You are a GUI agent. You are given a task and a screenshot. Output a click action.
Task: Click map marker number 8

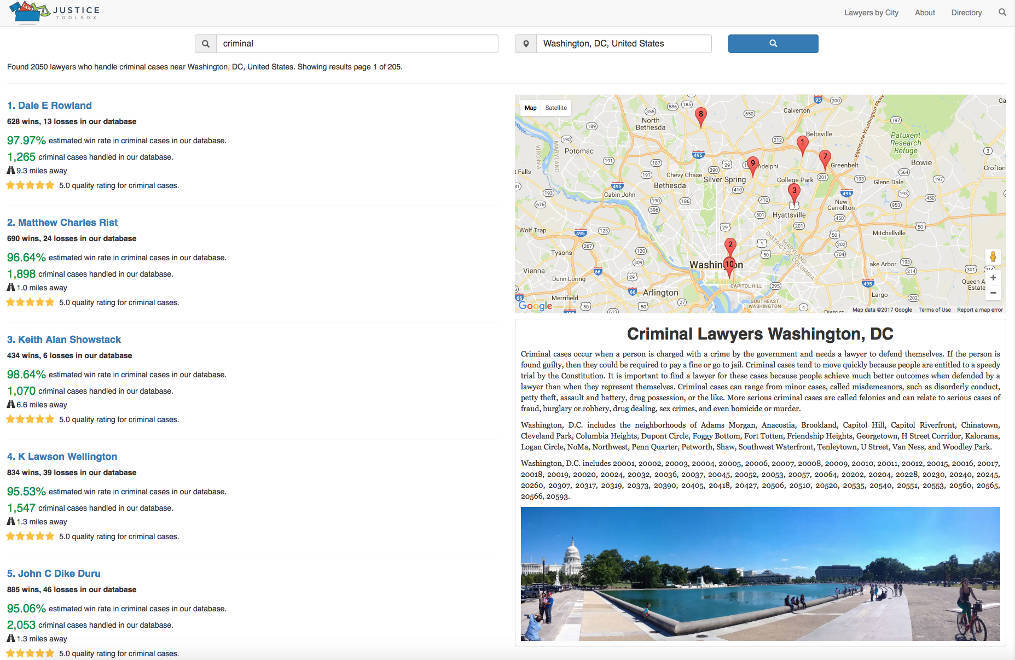[700, 116]
